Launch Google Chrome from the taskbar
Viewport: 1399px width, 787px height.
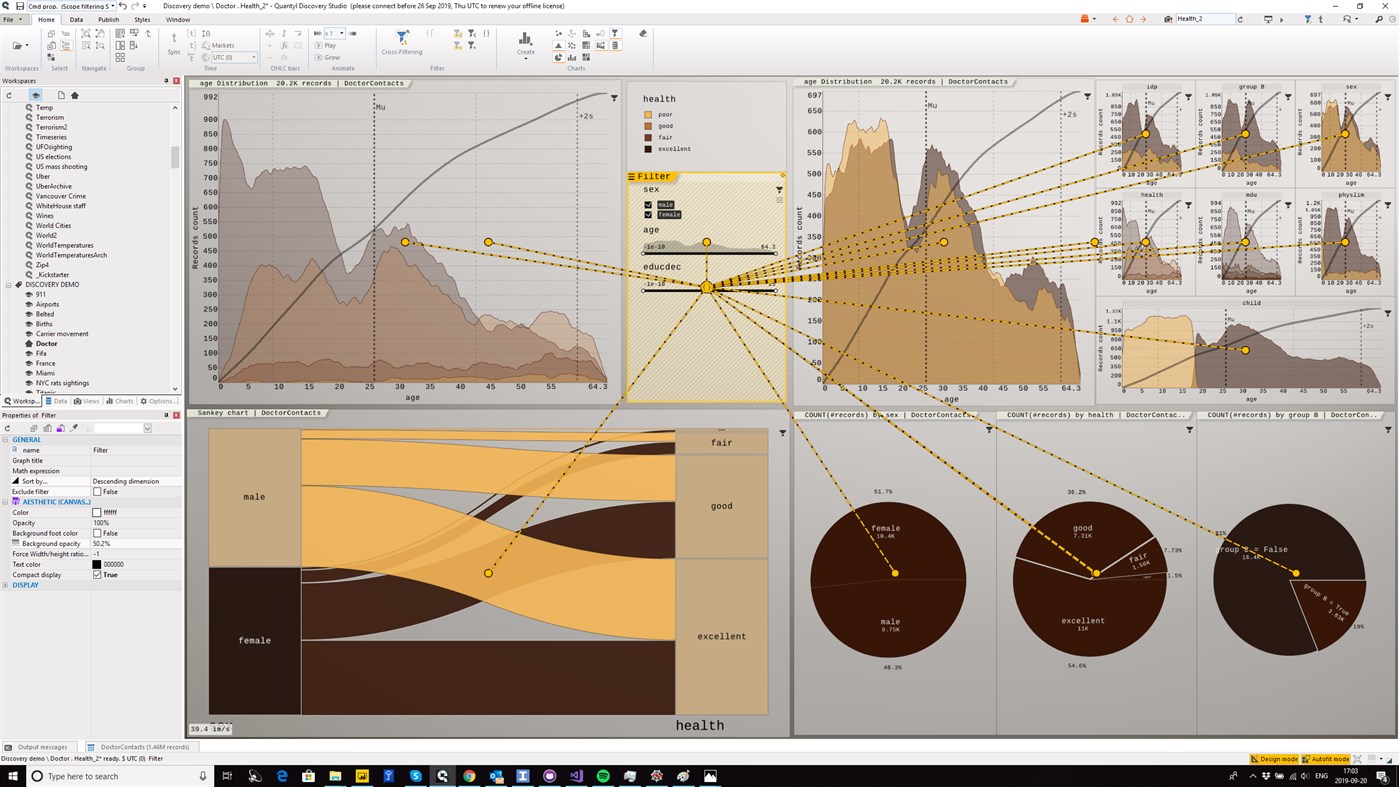[x=467, y=775]
